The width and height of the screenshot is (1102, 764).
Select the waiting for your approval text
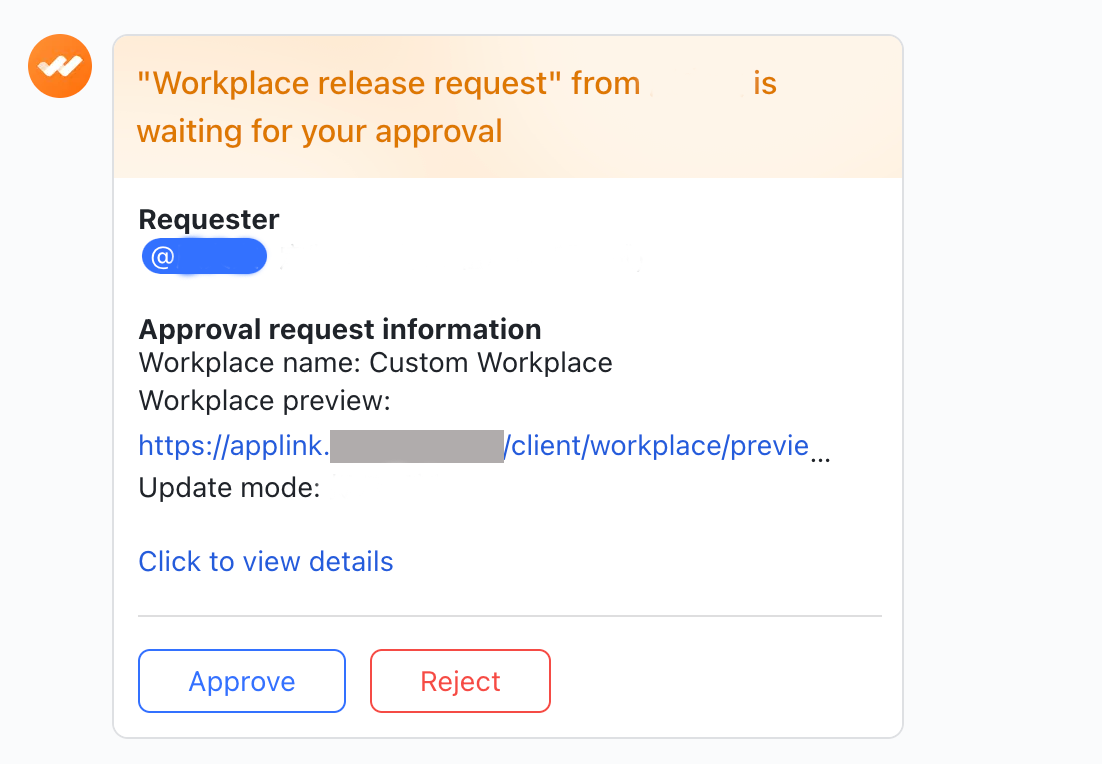click(320, 130)
